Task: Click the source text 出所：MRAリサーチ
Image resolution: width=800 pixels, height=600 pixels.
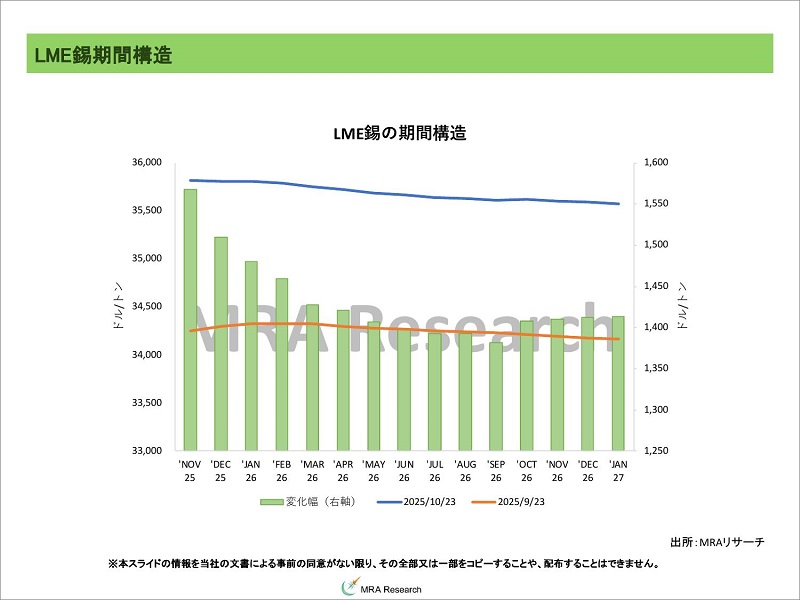Action: pyautogui.click(x=715, y=542)
